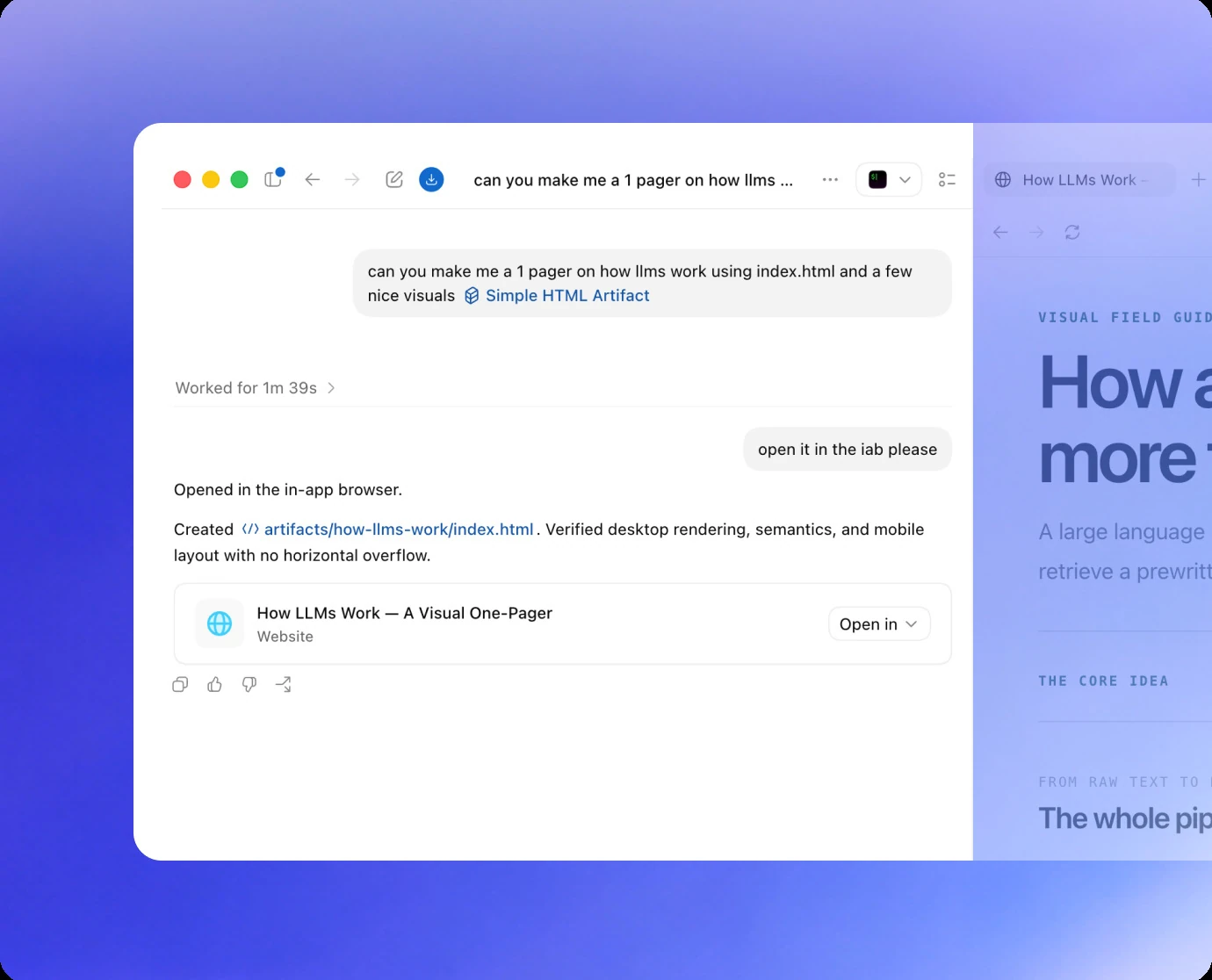This screenshot has width=1212, height=980.
Task: Add a new browser tab with plus
Action: (x=1198, y=179)
